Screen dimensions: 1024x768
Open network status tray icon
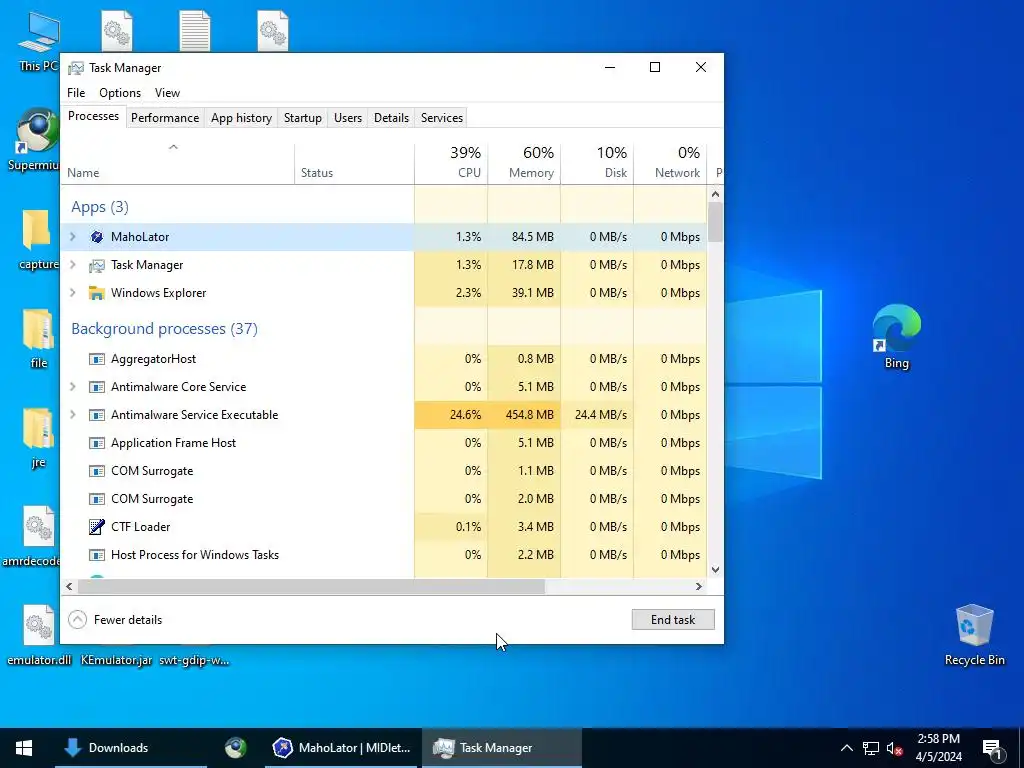point(871,748)
